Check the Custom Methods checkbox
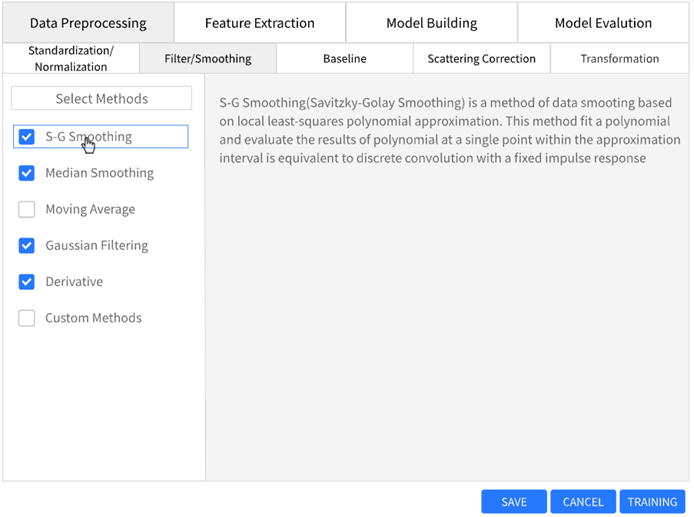 pos(27,318)
